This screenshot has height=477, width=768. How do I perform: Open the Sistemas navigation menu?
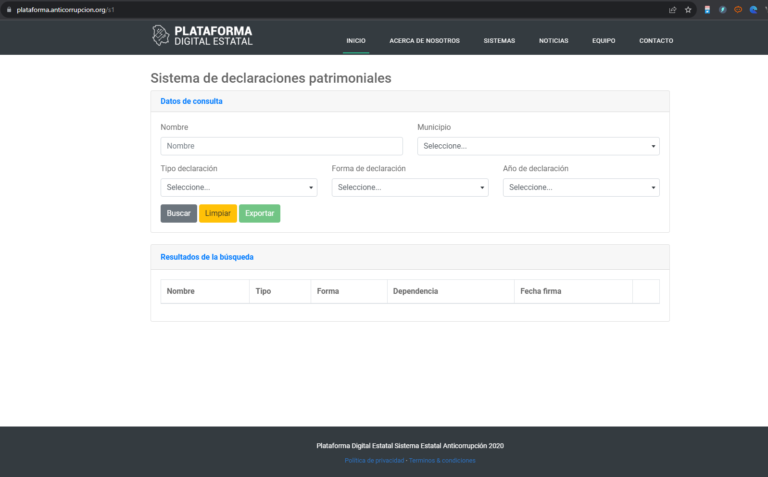point(499,41)
